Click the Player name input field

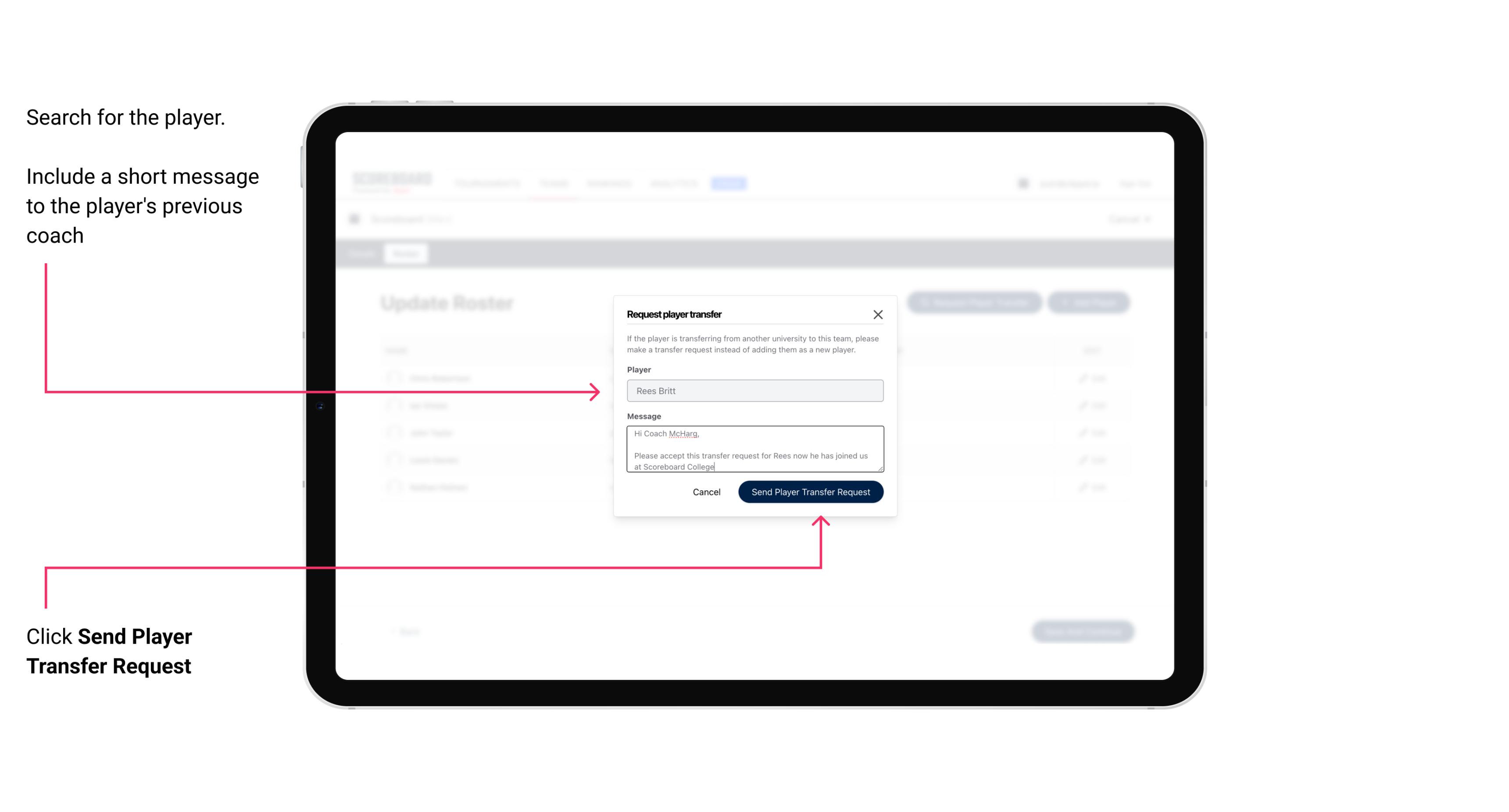click(753, 391)
